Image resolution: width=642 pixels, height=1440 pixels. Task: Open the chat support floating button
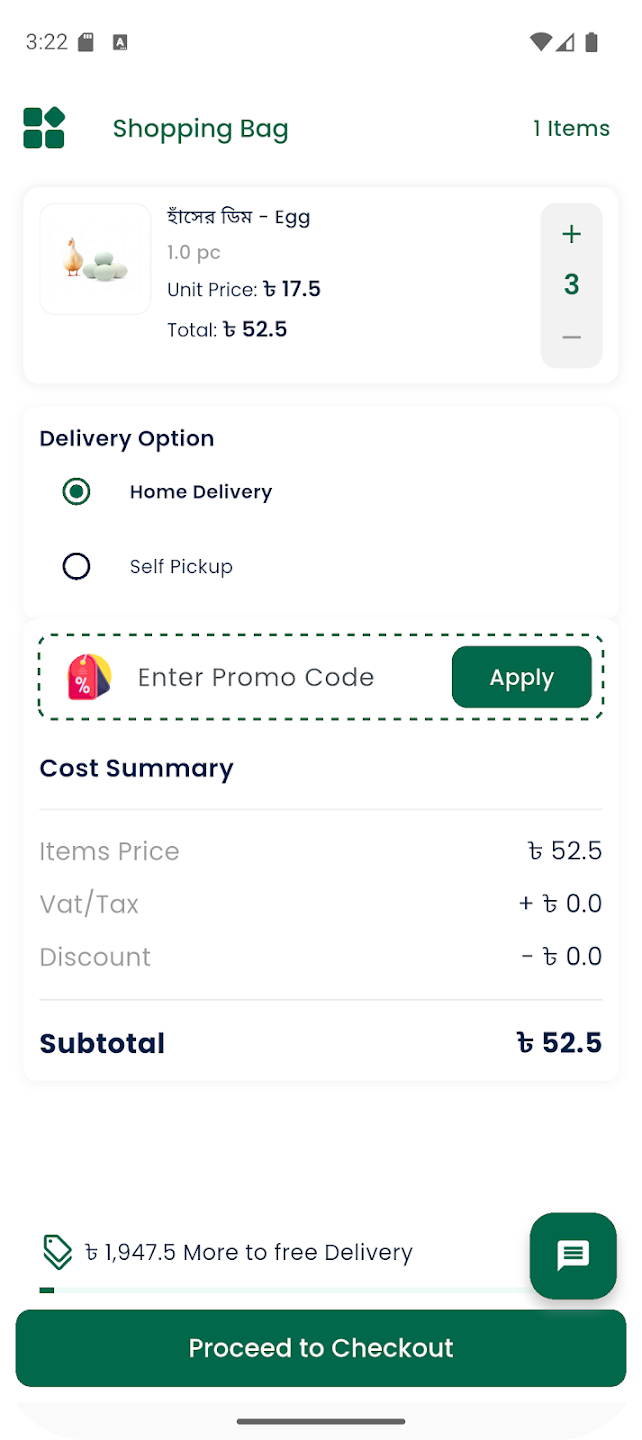(573, 1255)
